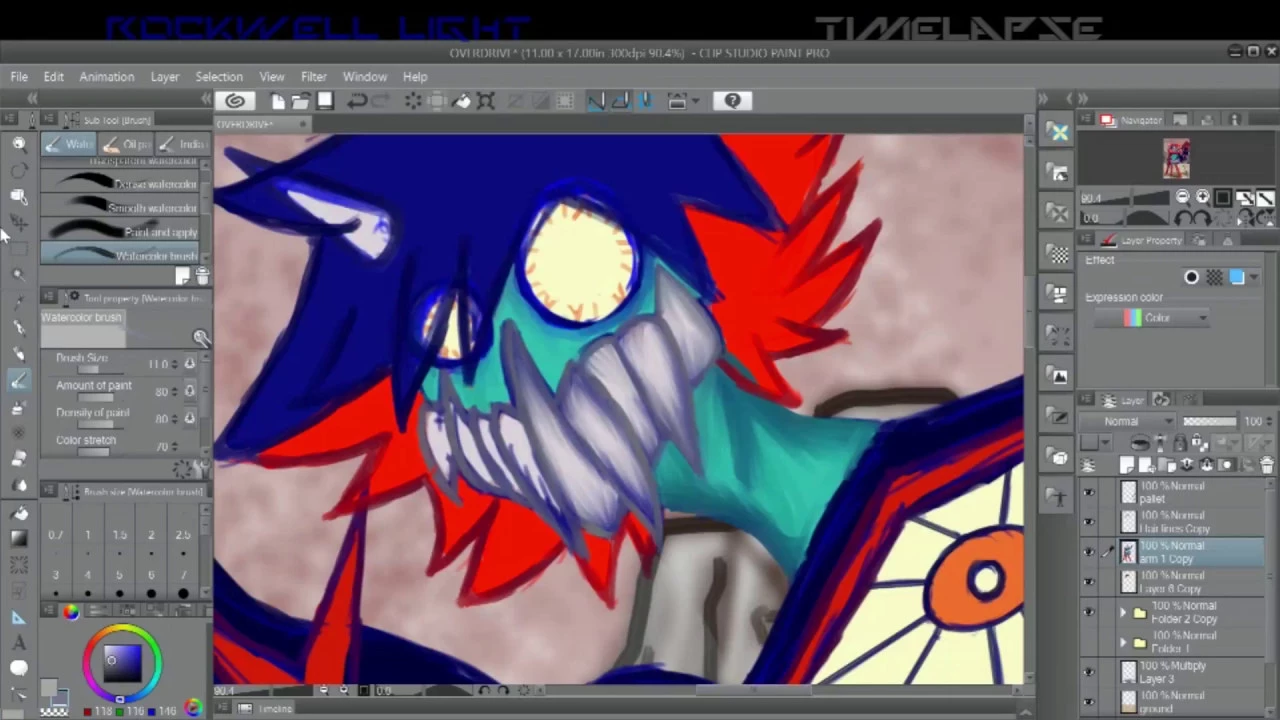Open the File menu
Viewport: 1280px width, 720px height.
click(x=19, y=77)
